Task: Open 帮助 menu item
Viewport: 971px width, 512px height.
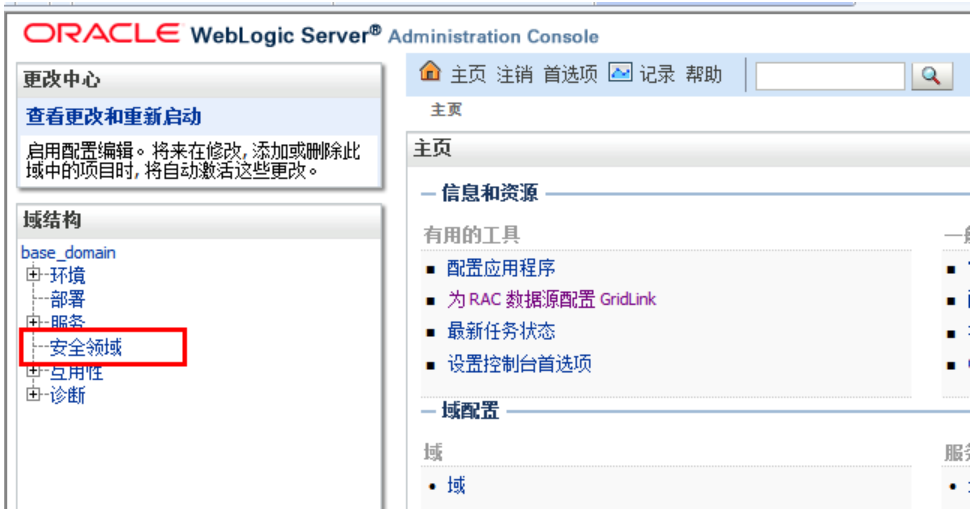Action: coord(704,74)
